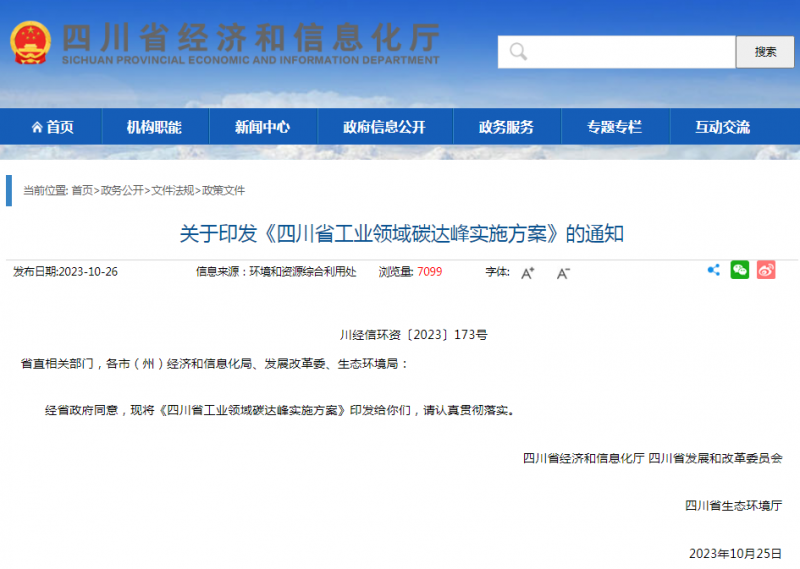Click date 2023年10月25日
Viewport: 800px width, 569px height.
click(735, 554)
